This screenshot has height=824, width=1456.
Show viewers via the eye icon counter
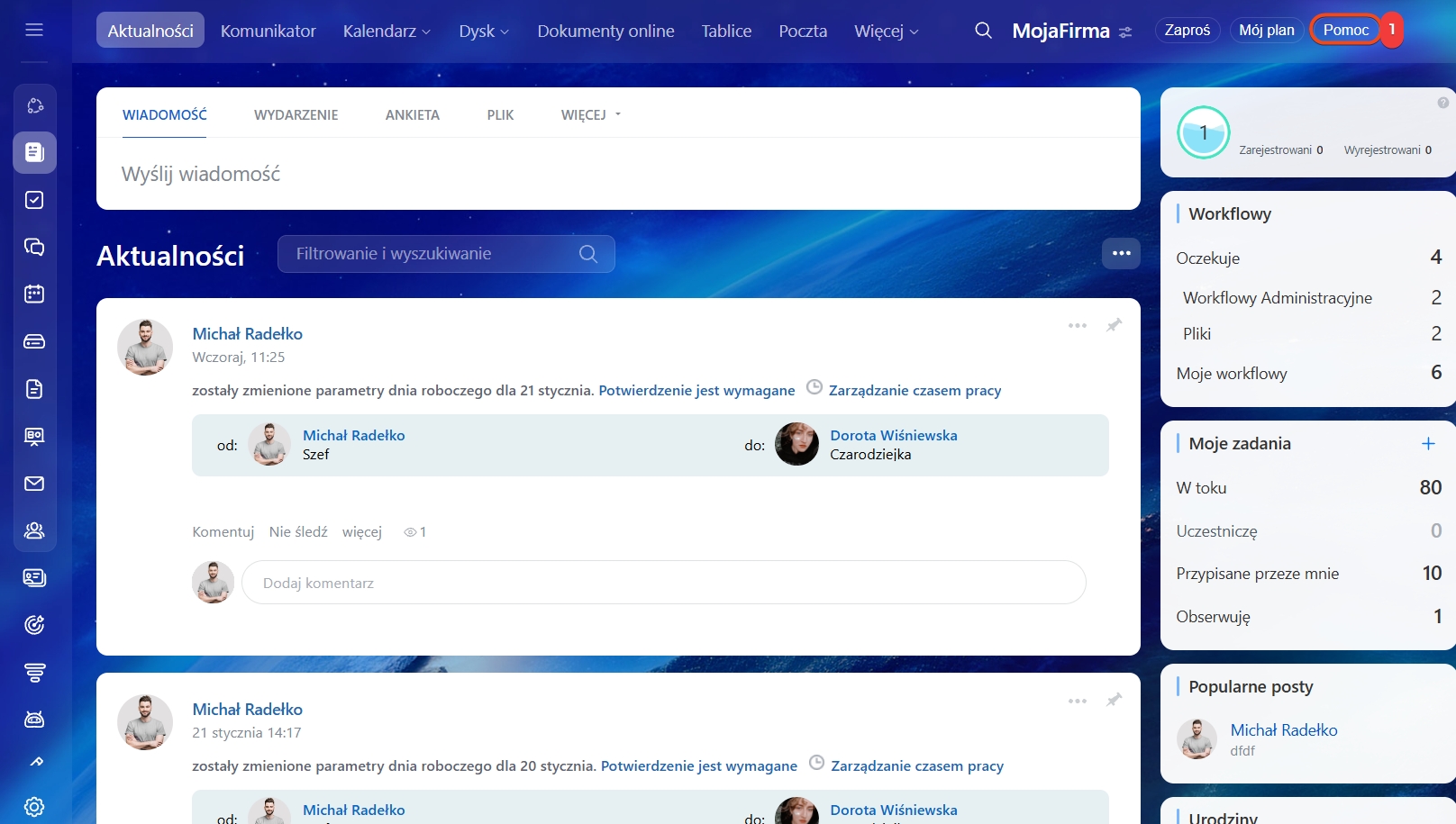(x=414, y=532)
